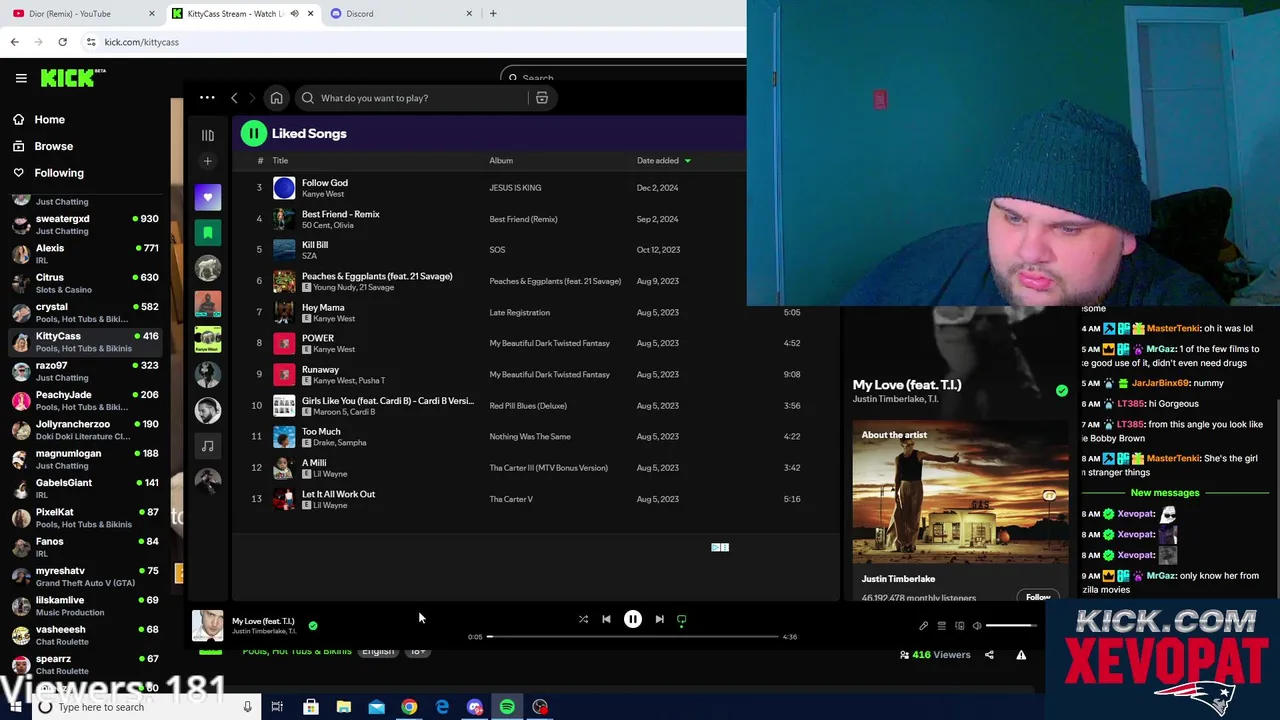This screenshot has width=1280, height=720.
Task: Open the play queue icon
Action: click(941, 626)
